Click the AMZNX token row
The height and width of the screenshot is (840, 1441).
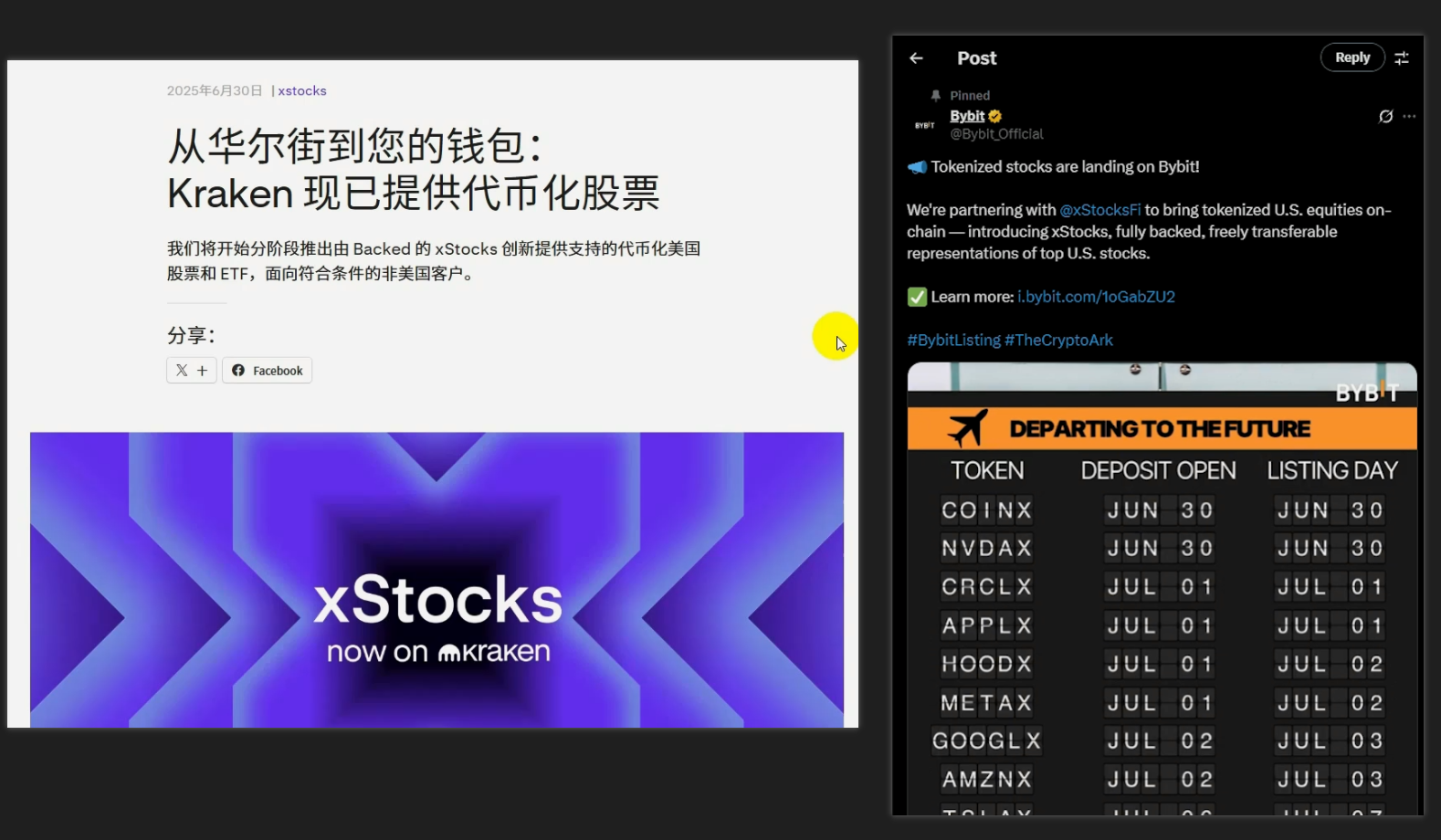click(x=1162, y=780)
